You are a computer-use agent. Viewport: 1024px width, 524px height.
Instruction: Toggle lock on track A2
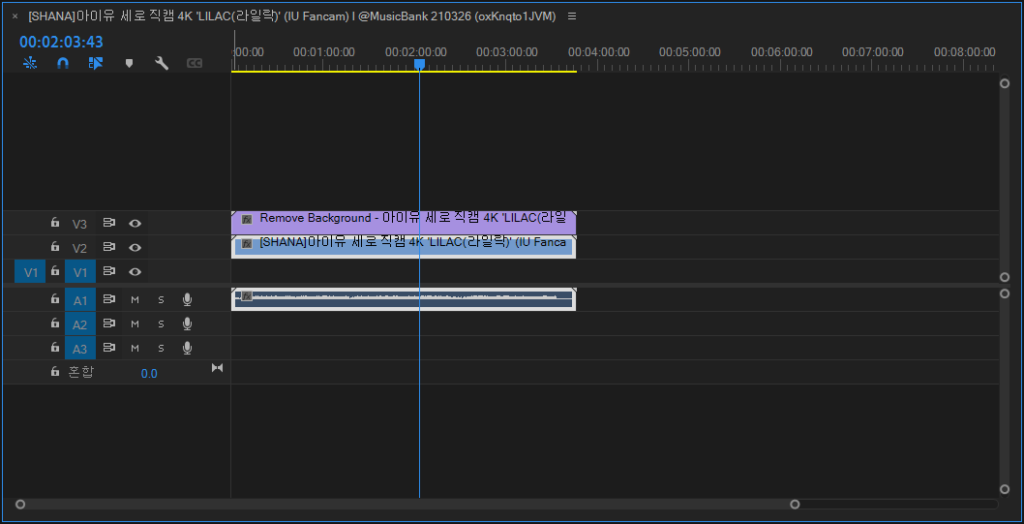tap(56, 323)
